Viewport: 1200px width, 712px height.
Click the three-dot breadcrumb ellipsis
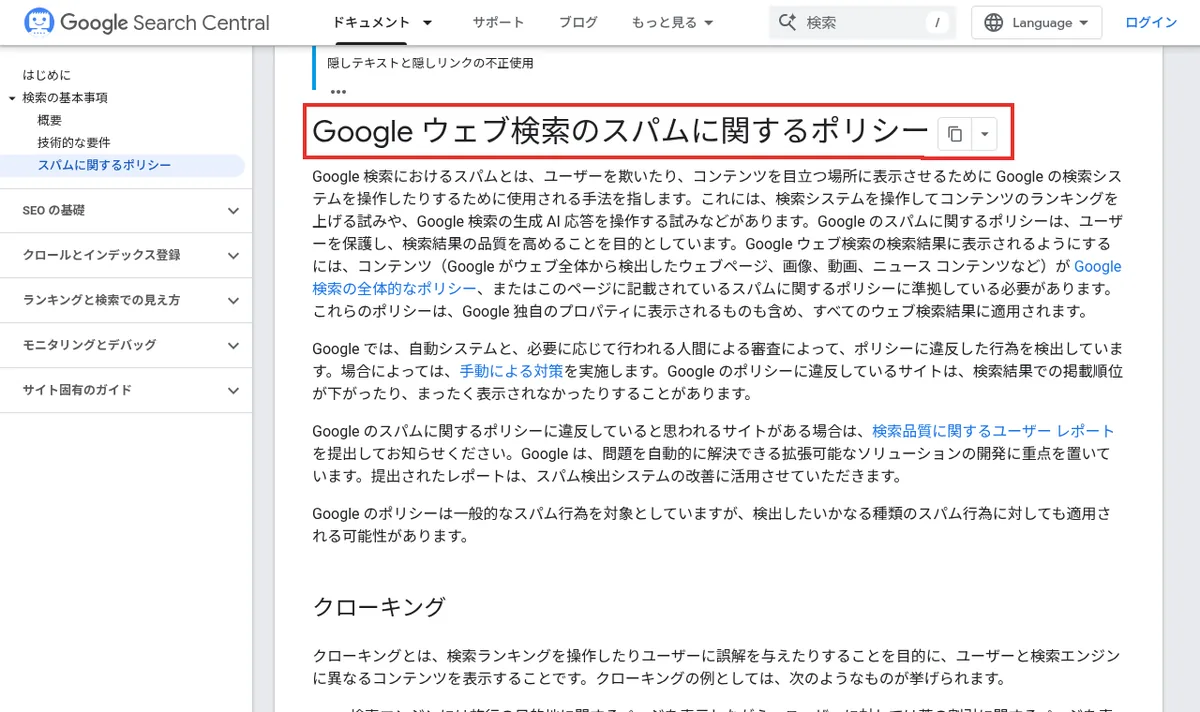(x=338, y=91)
